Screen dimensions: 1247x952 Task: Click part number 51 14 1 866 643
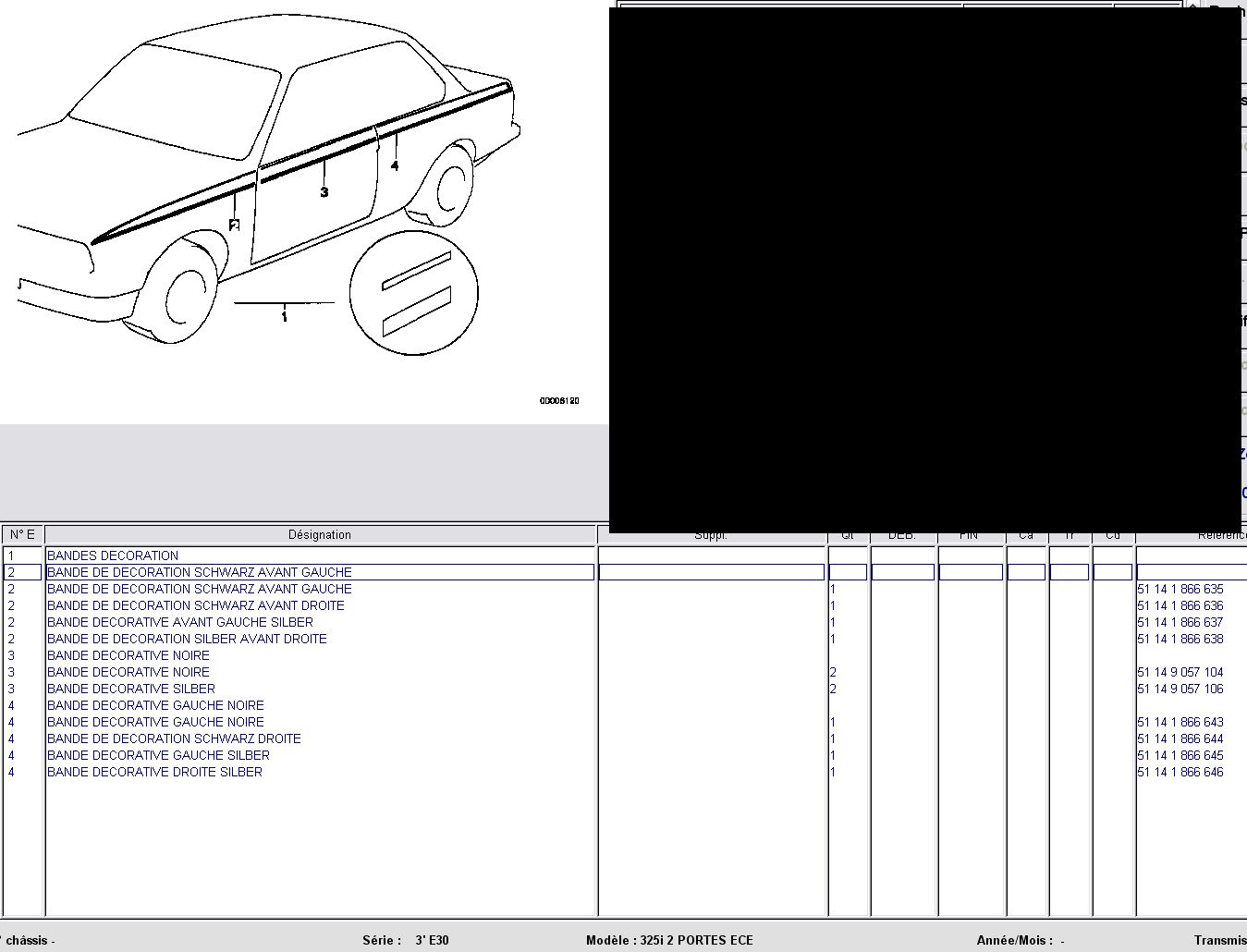pyautogui.click(x=1180, y=722)
